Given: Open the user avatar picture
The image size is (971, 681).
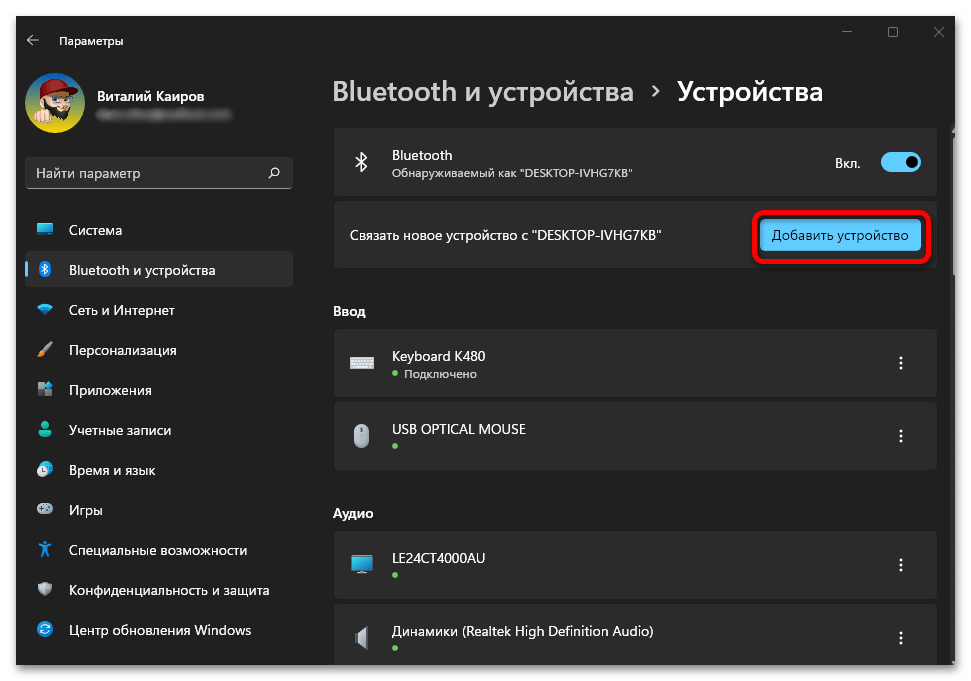Looking at the screenshot, I should [55, 103].
